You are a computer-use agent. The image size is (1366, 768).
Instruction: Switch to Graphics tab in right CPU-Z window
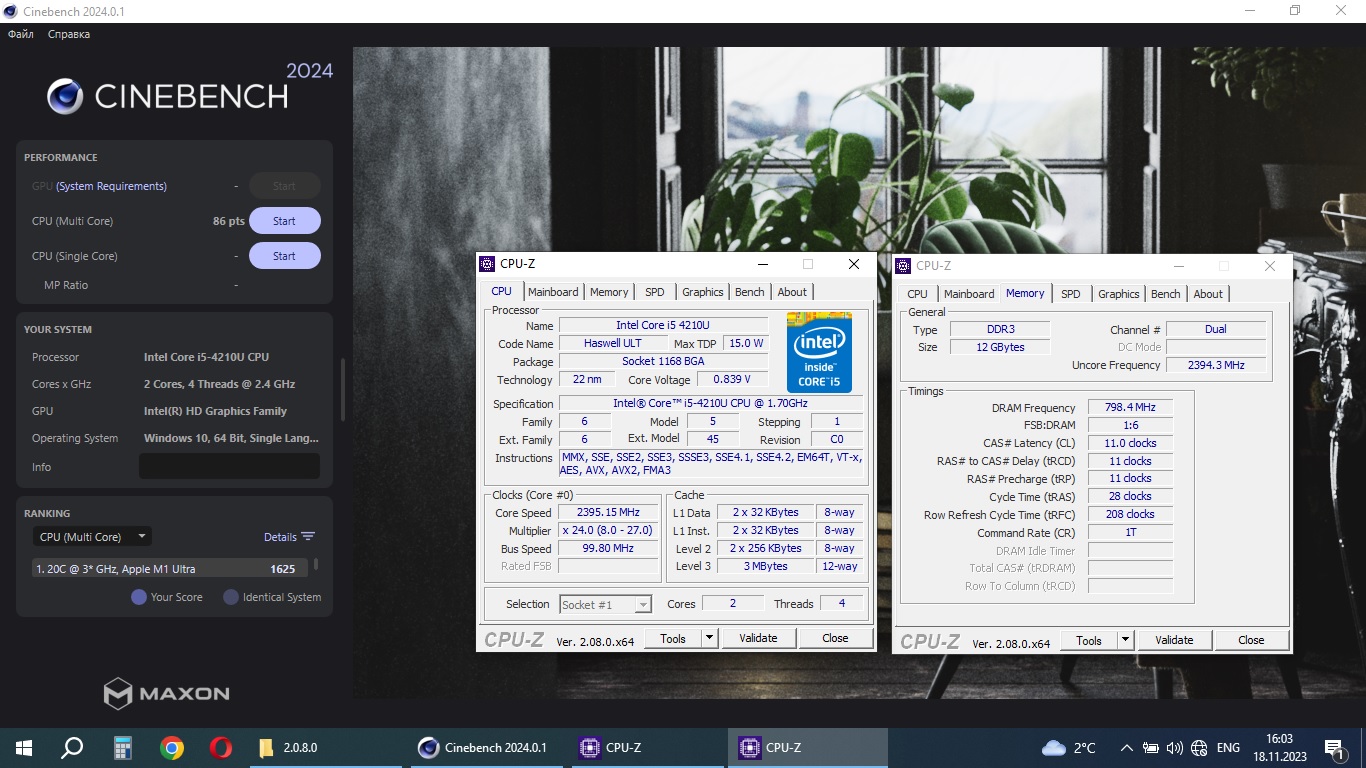point(1119,294)
